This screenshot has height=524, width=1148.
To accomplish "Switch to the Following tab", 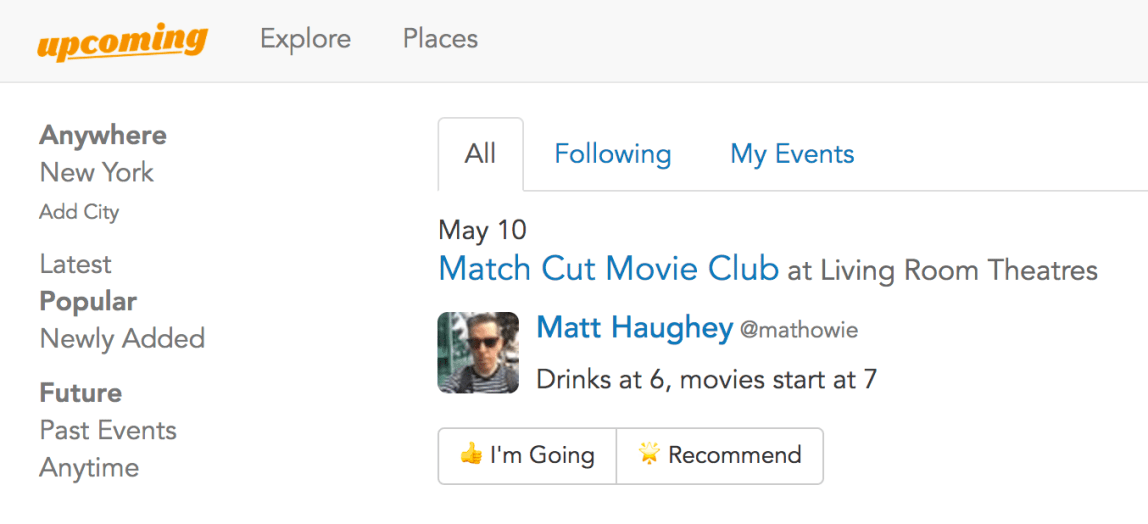I will 612,154.
